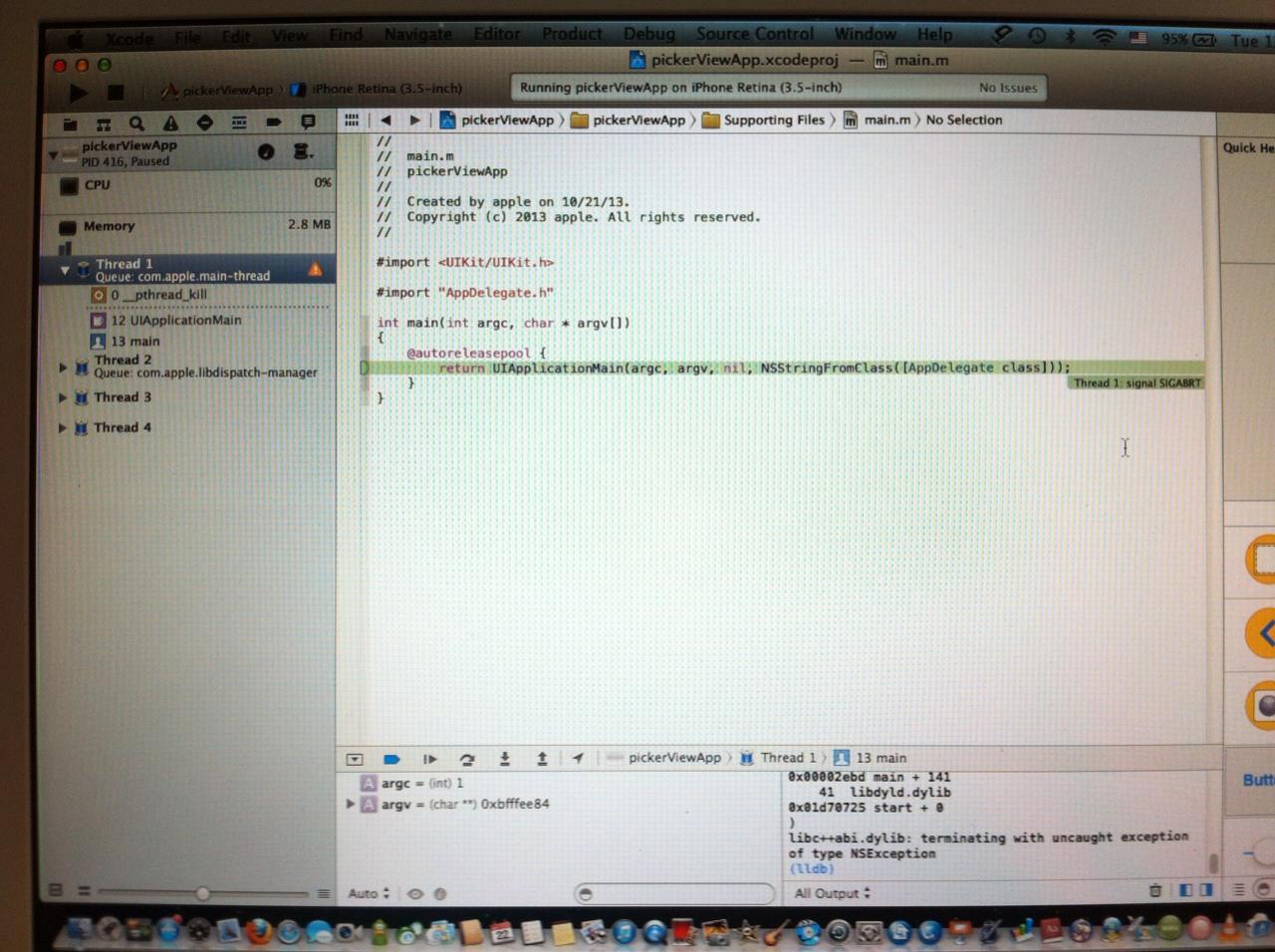Image resolution: width=1275 pixels, height=952 pixels.
Task: Clear the console with trash icon
Action: click(1155, 890)
